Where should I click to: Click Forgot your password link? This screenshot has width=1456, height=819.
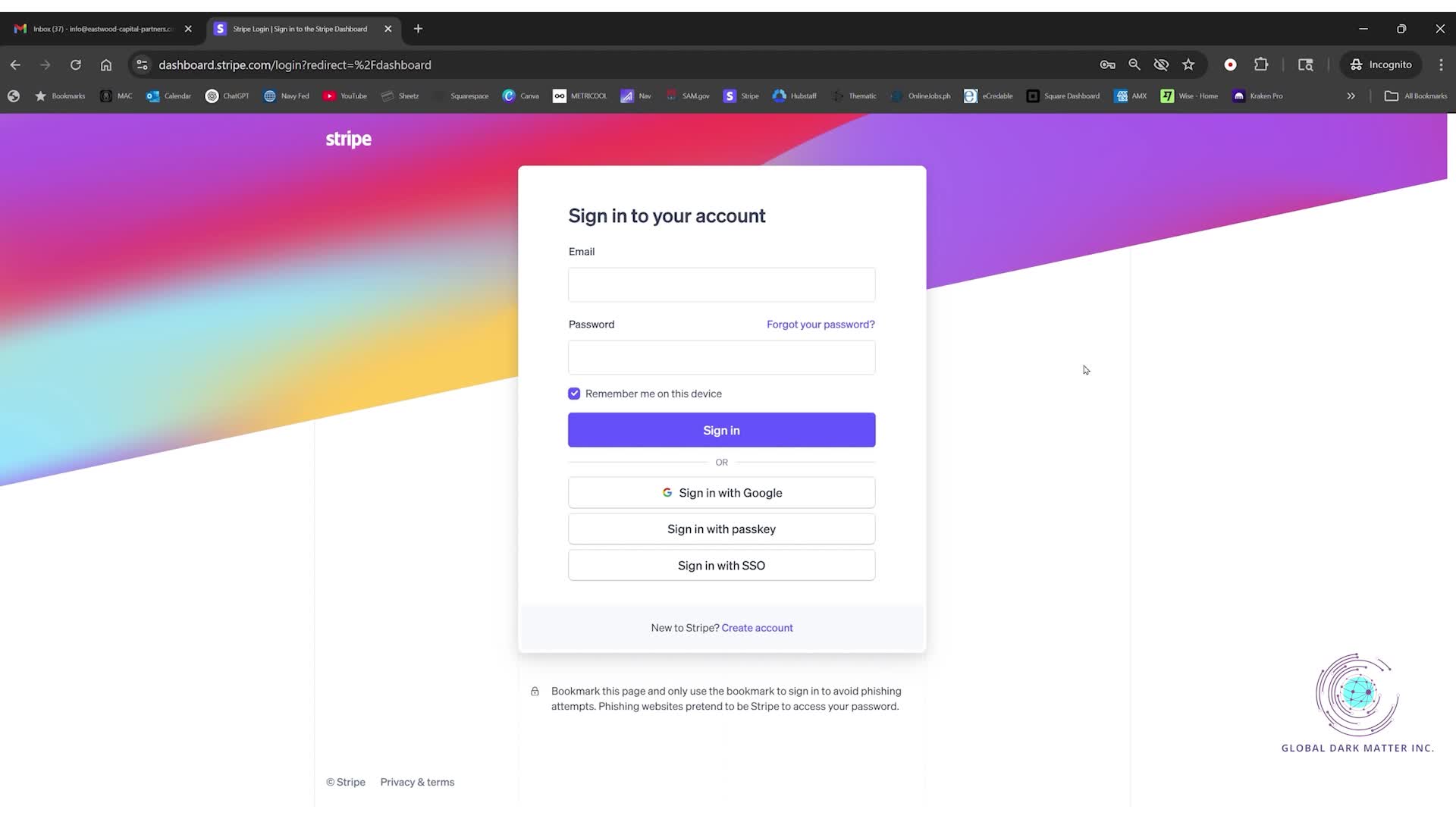[821, 325]
